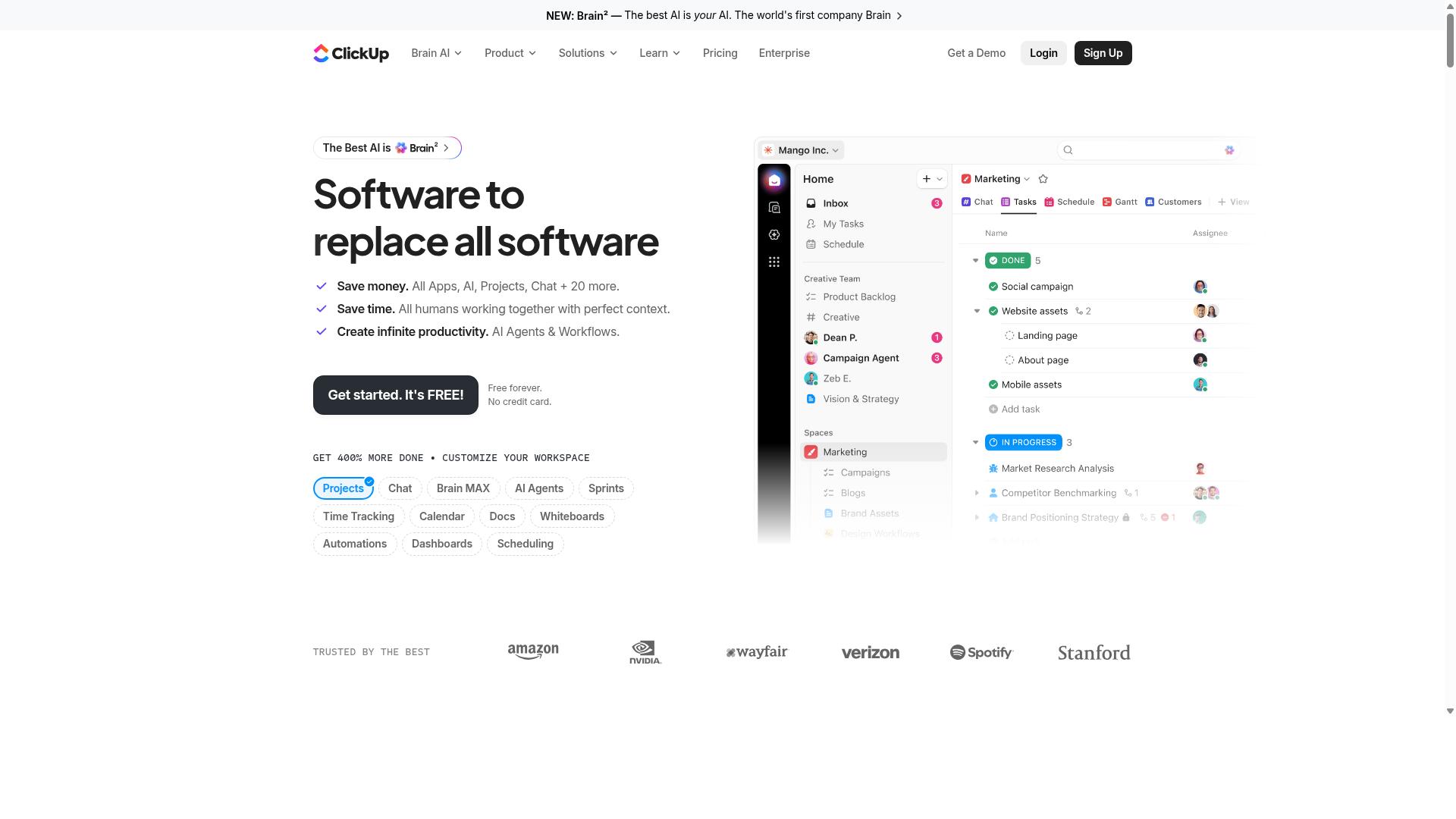Open the Brain AI nav dropdown
1456x819 pixels.
coord(437,53)
